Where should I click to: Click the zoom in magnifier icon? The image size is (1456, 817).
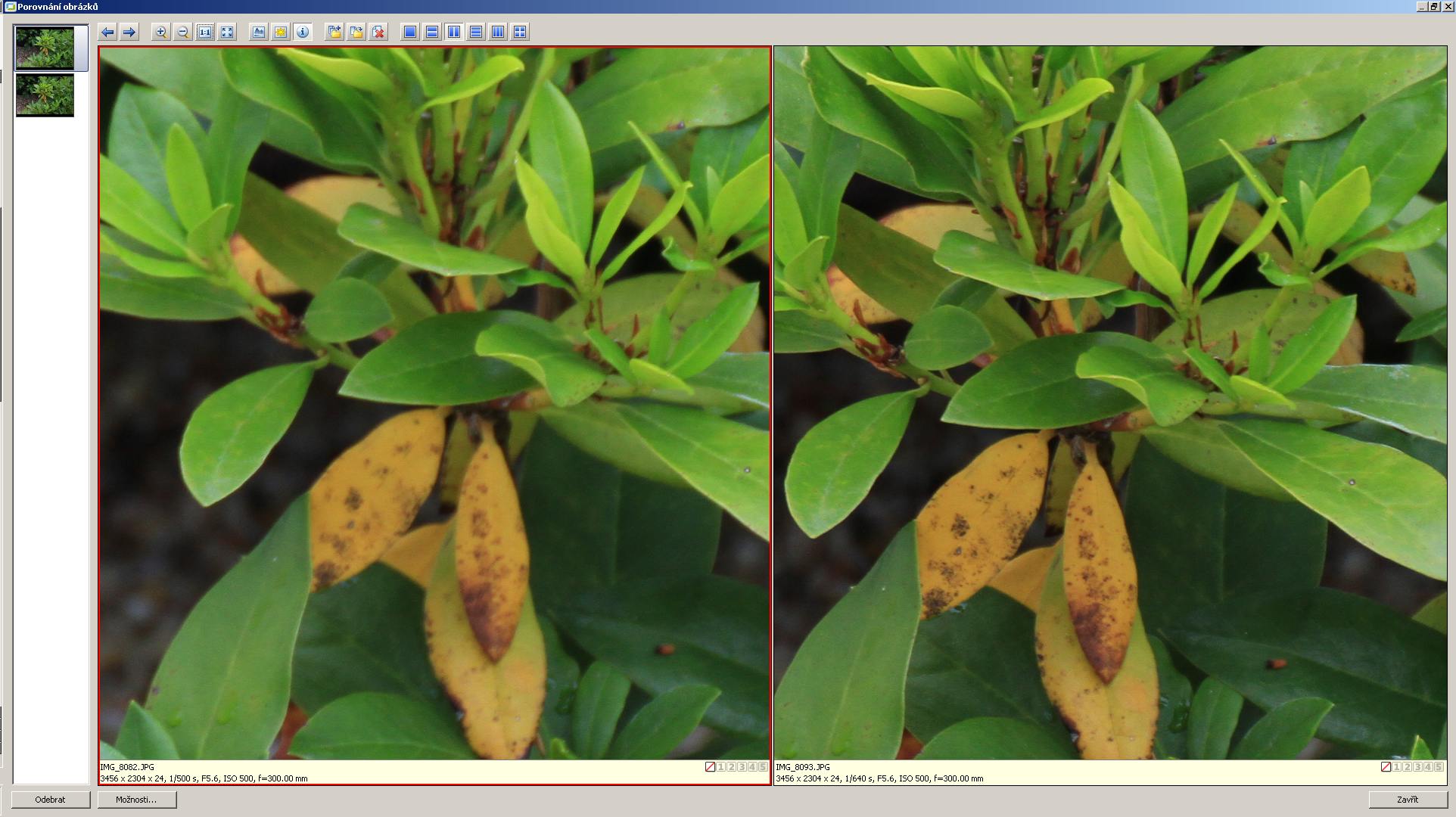pos(160,32)
